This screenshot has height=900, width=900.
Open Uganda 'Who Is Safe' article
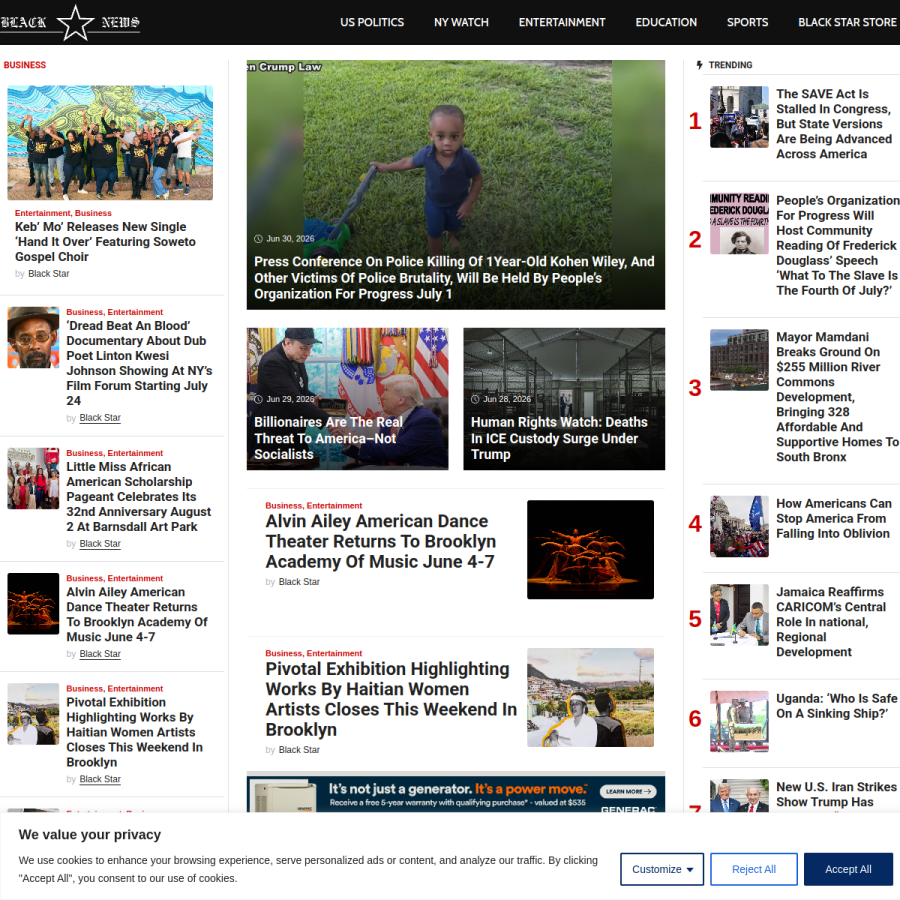836,706
